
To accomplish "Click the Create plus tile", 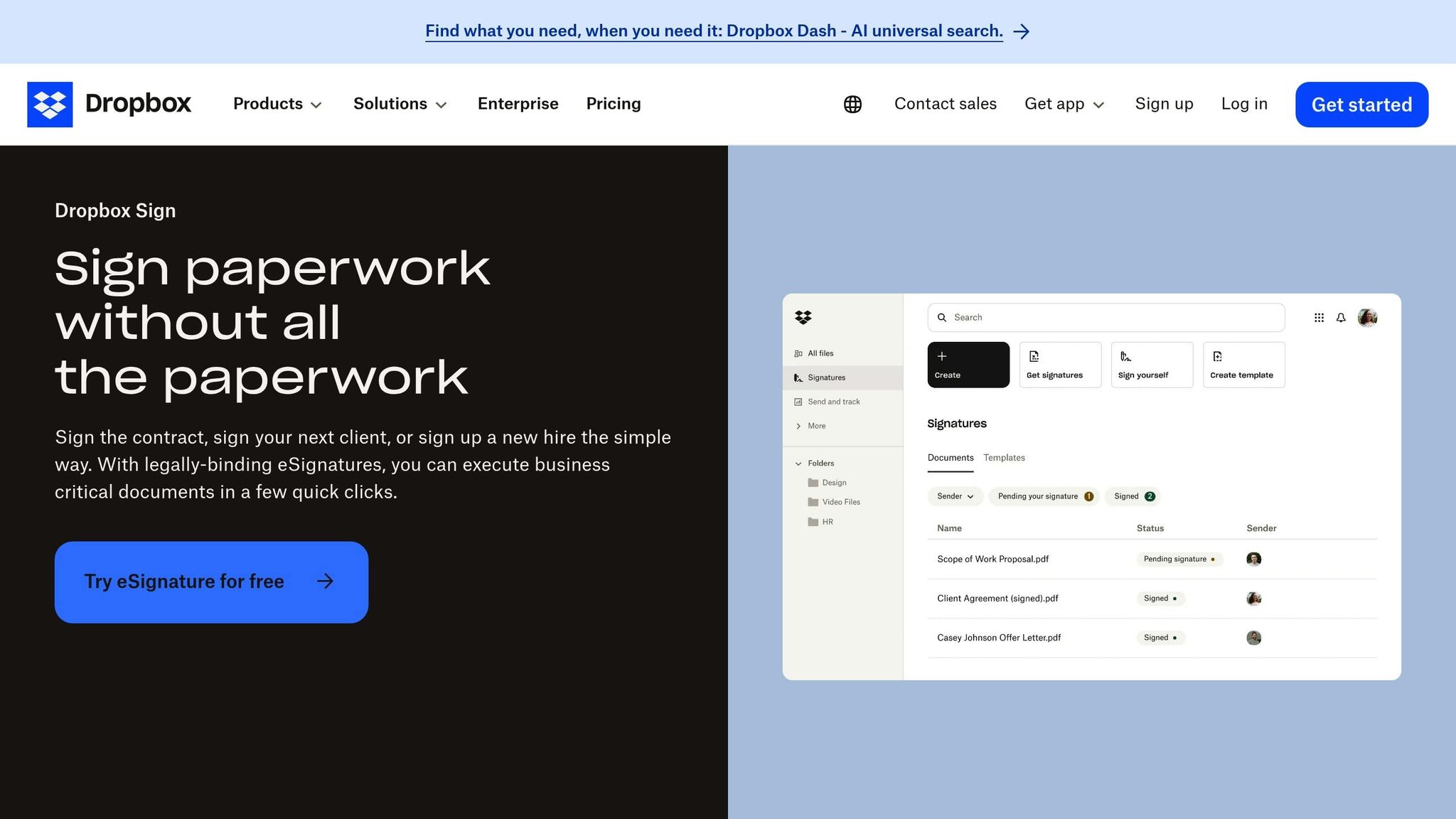I will tap(968, 365).
